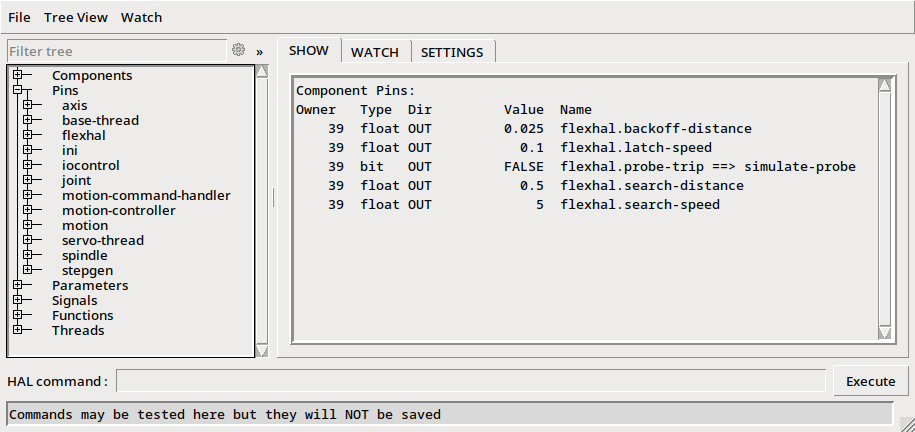The height and width of the screenshot is (432, 915).
Task: Click the HAL command input field
Action: pos(470,381)
